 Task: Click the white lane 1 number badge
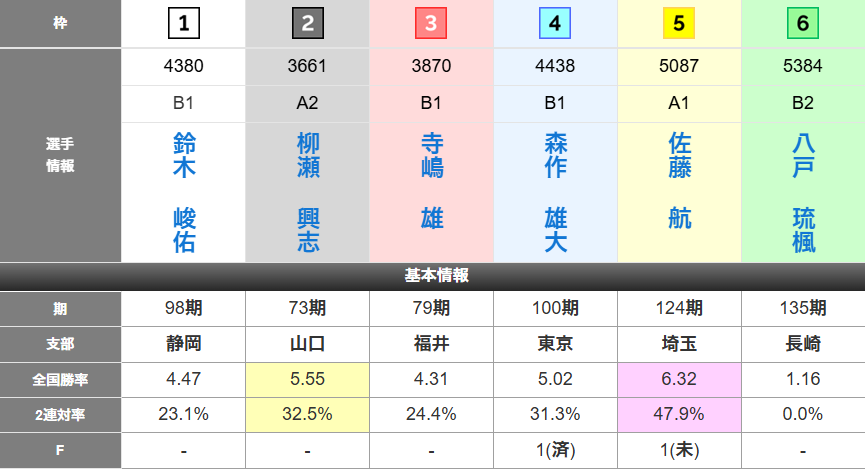tap(184, 24)
